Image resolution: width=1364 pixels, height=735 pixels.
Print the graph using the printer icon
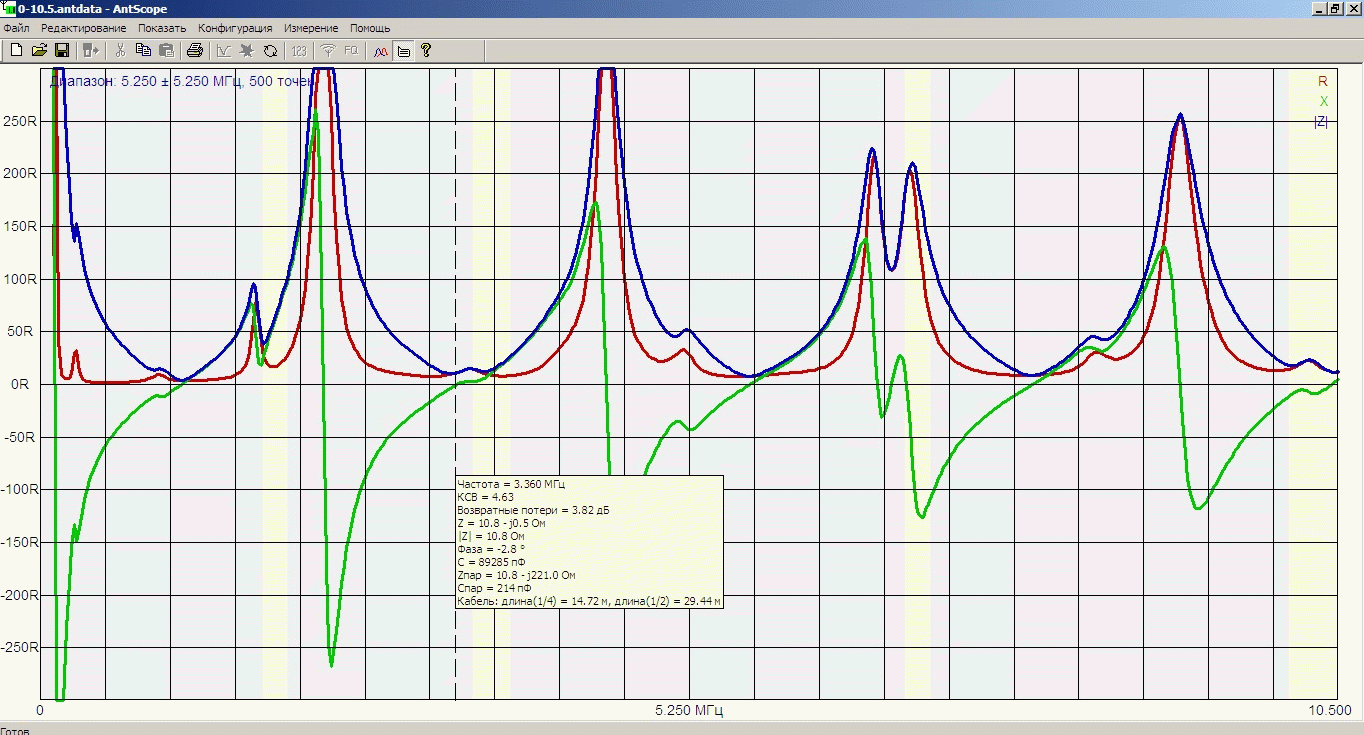point(195,50)
